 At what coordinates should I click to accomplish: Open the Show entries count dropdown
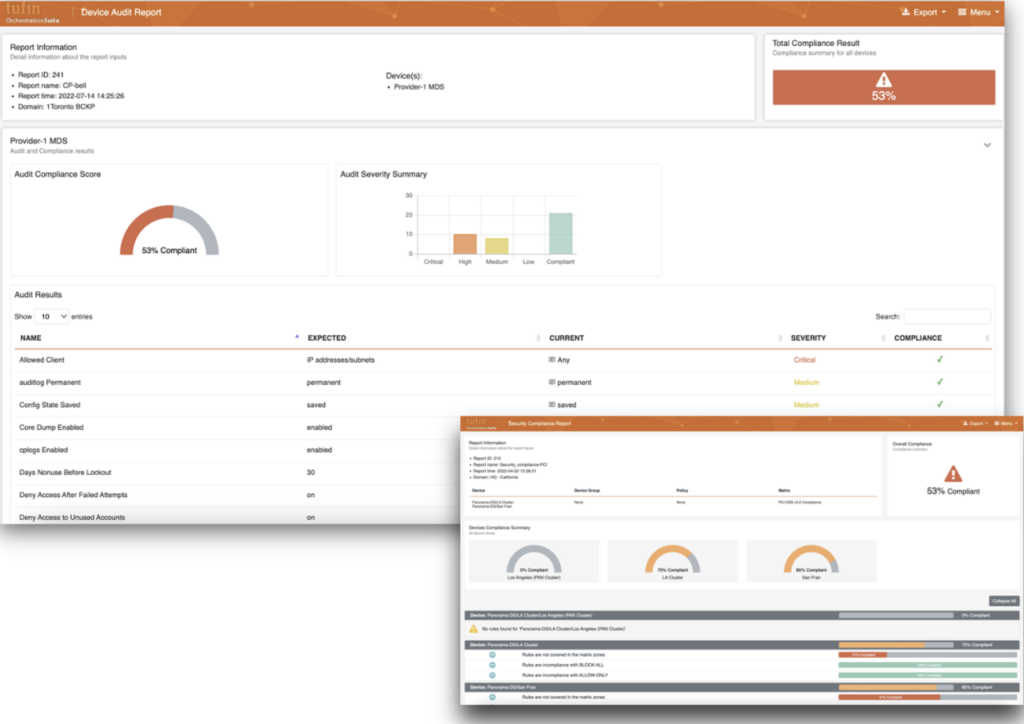(52, 316)
